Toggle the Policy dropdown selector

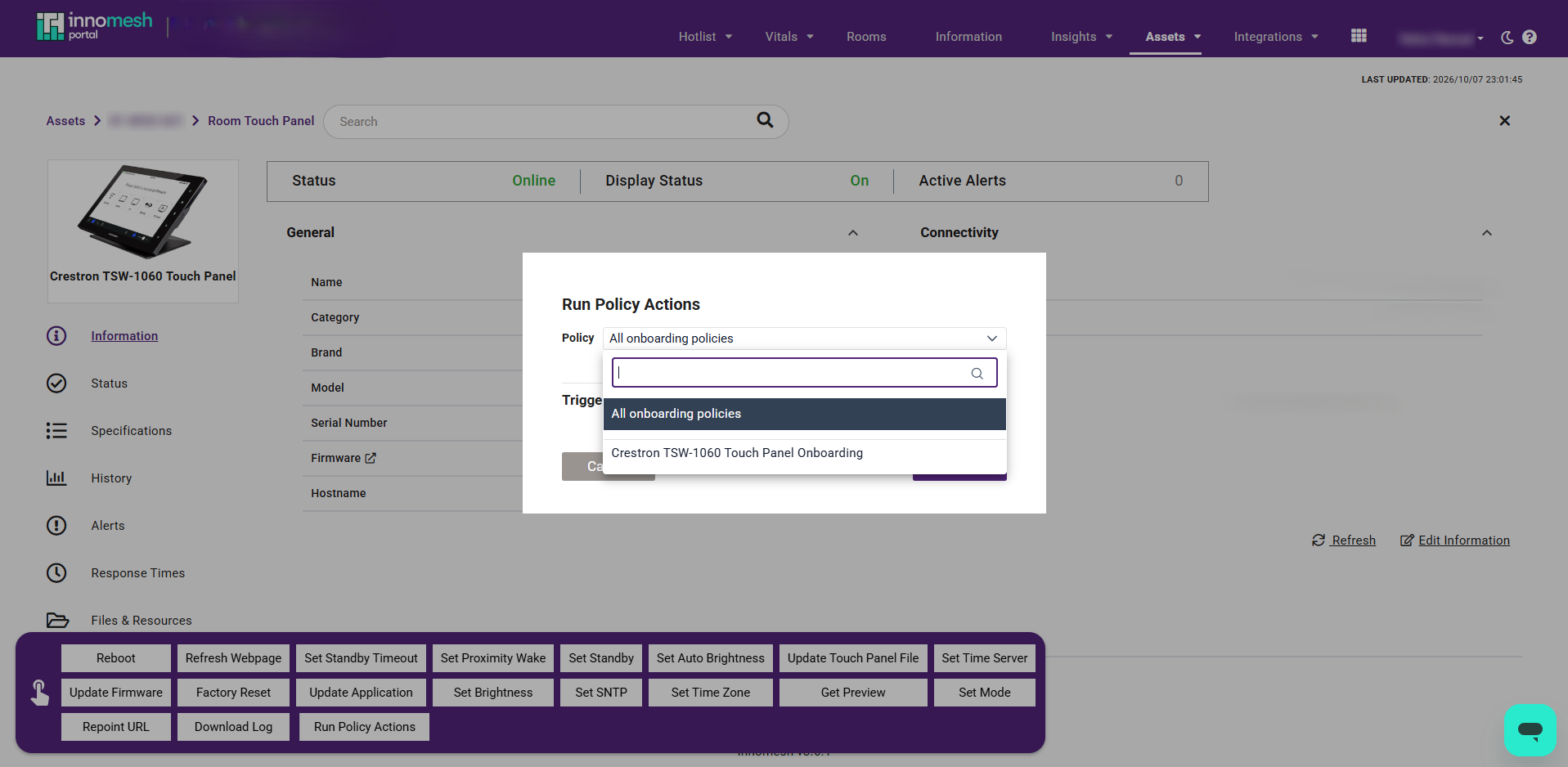click(805, 339)
